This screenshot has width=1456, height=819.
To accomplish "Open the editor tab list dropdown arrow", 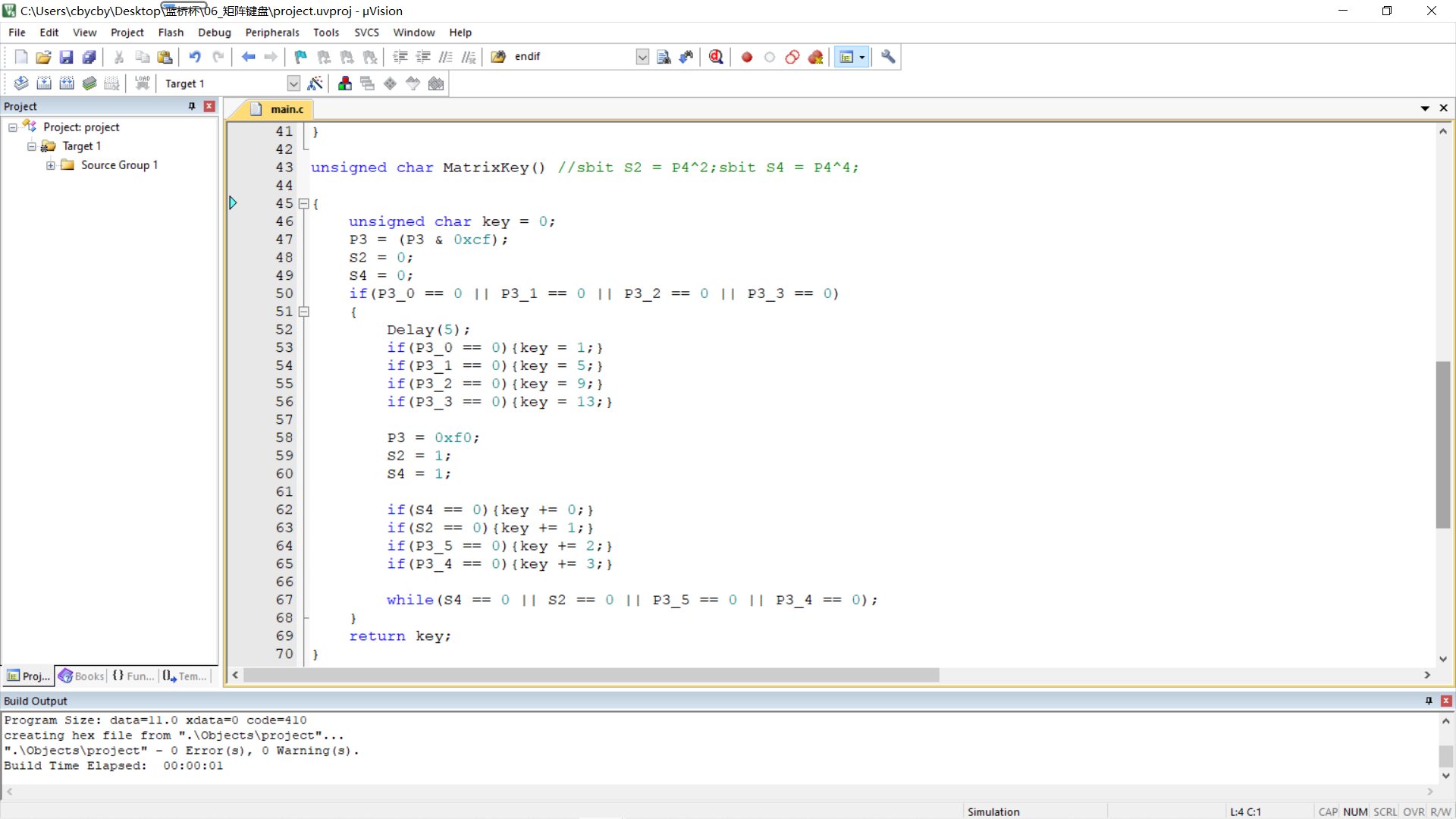I will [1425, 108].
